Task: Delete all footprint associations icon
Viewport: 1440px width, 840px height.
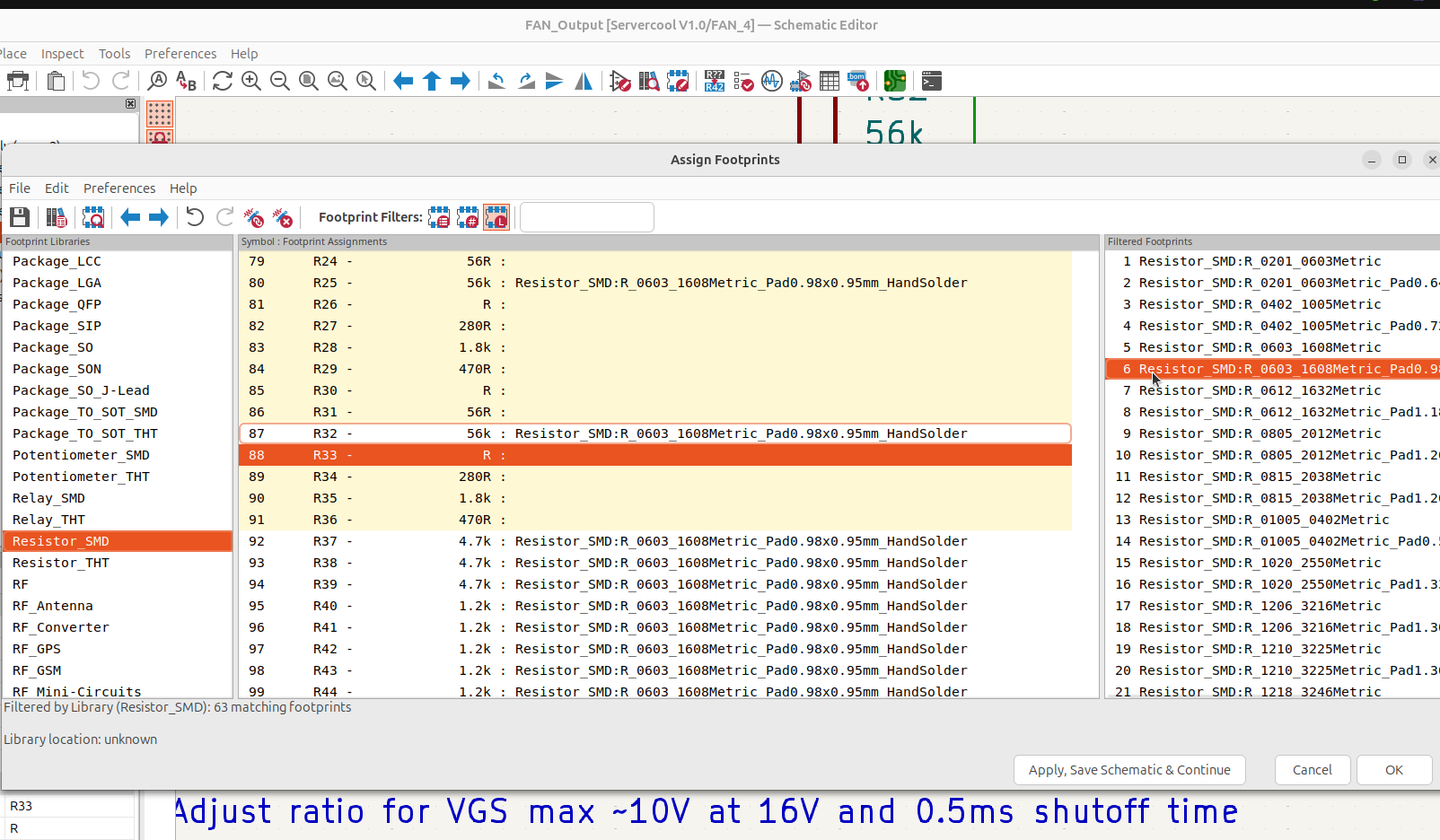Action: 283,217
